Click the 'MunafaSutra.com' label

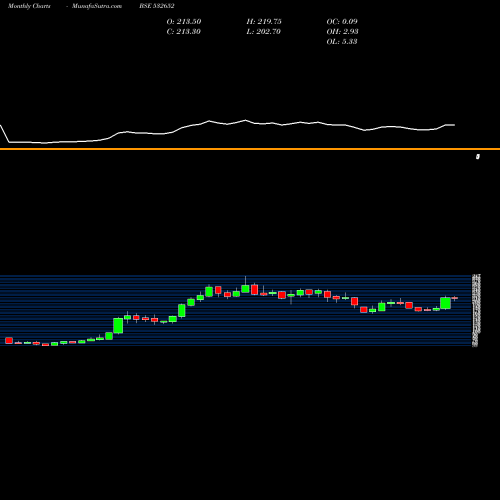point(97,6)
